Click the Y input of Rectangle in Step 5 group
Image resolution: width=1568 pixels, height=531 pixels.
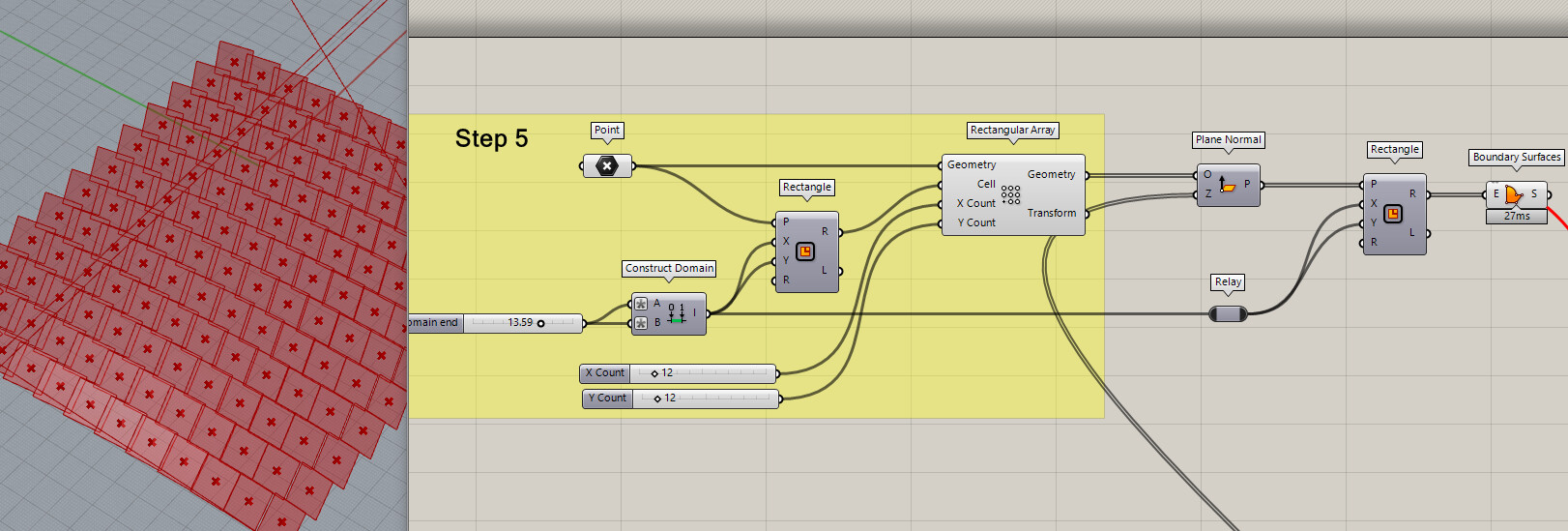pos(785,261)
